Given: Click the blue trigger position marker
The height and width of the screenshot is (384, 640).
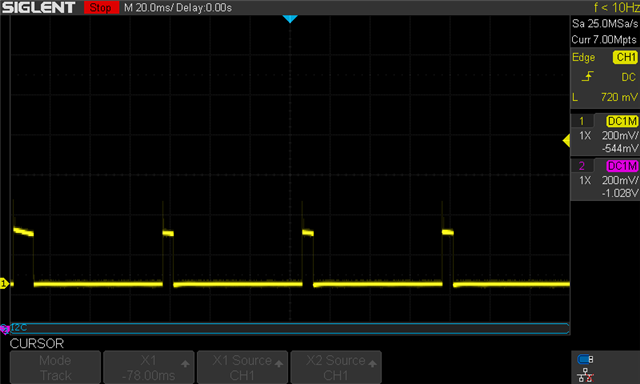Looking at the screenshot, I should tap(290, 19).
